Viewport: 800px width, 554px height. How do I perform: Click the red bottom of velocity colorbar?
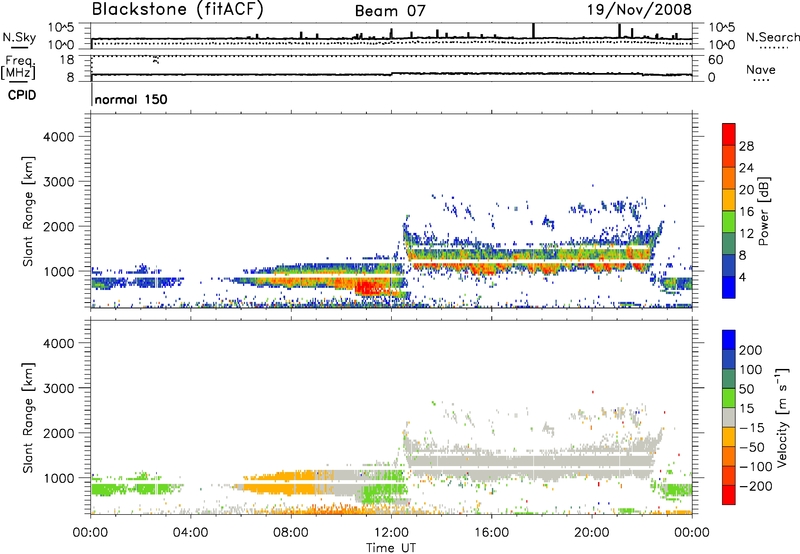[x=729, y=495]
